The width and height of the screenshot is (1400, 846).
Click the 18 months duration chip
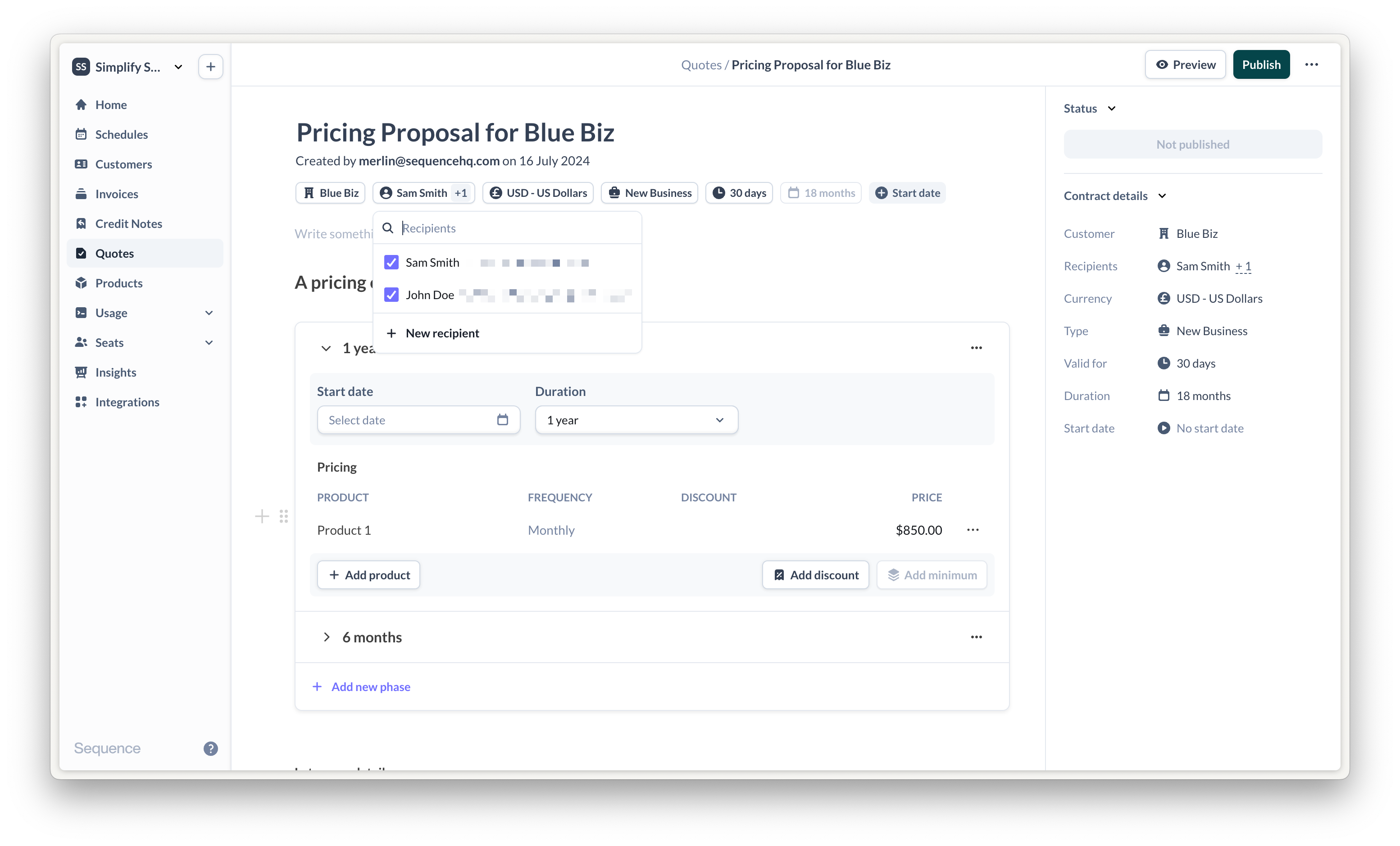point(821,193)
